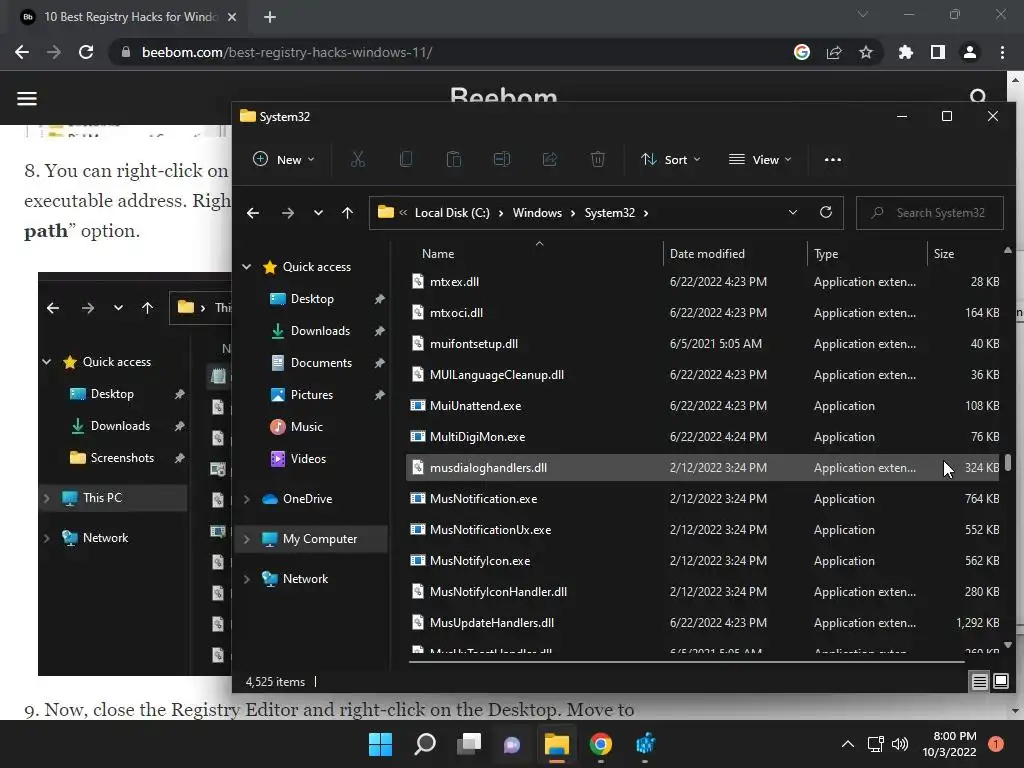Open a new Chrome tab
1024x768 pixels.
(270, 17)
